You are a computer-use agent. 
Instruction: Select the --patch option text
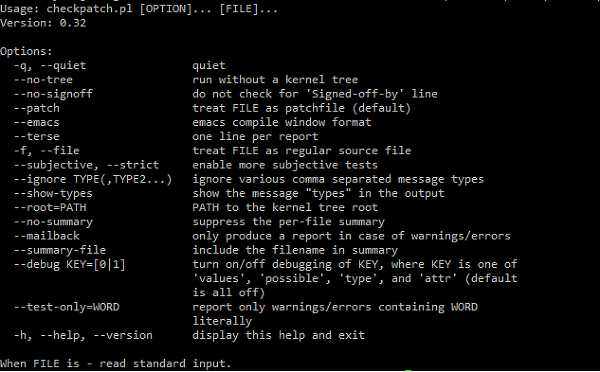[37, 108]
